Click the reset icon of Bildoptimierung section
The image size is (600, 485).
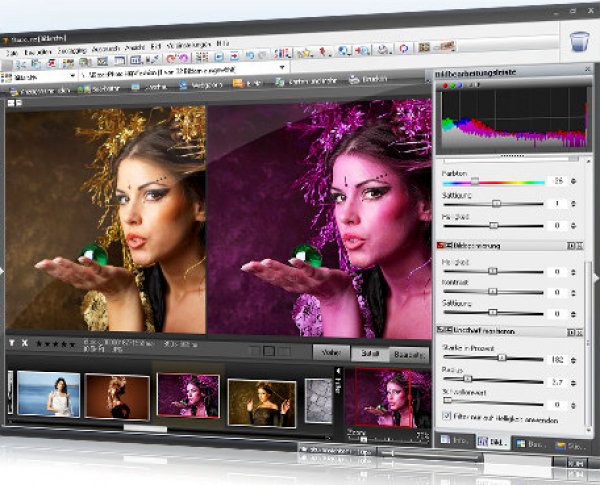(571, 245)
